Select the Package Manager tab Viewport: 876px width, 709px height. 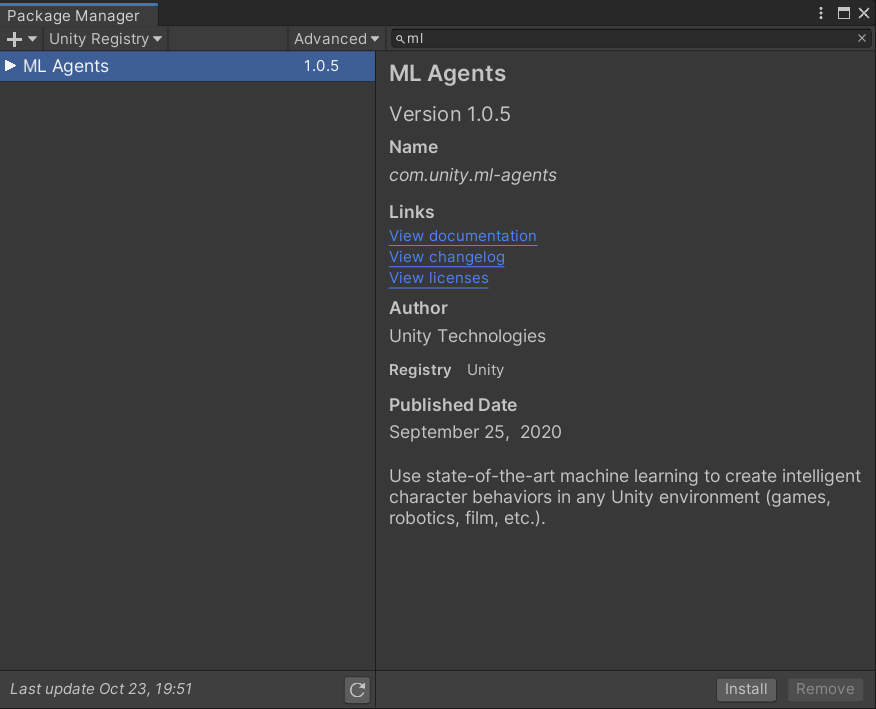[x=73, y=15]
